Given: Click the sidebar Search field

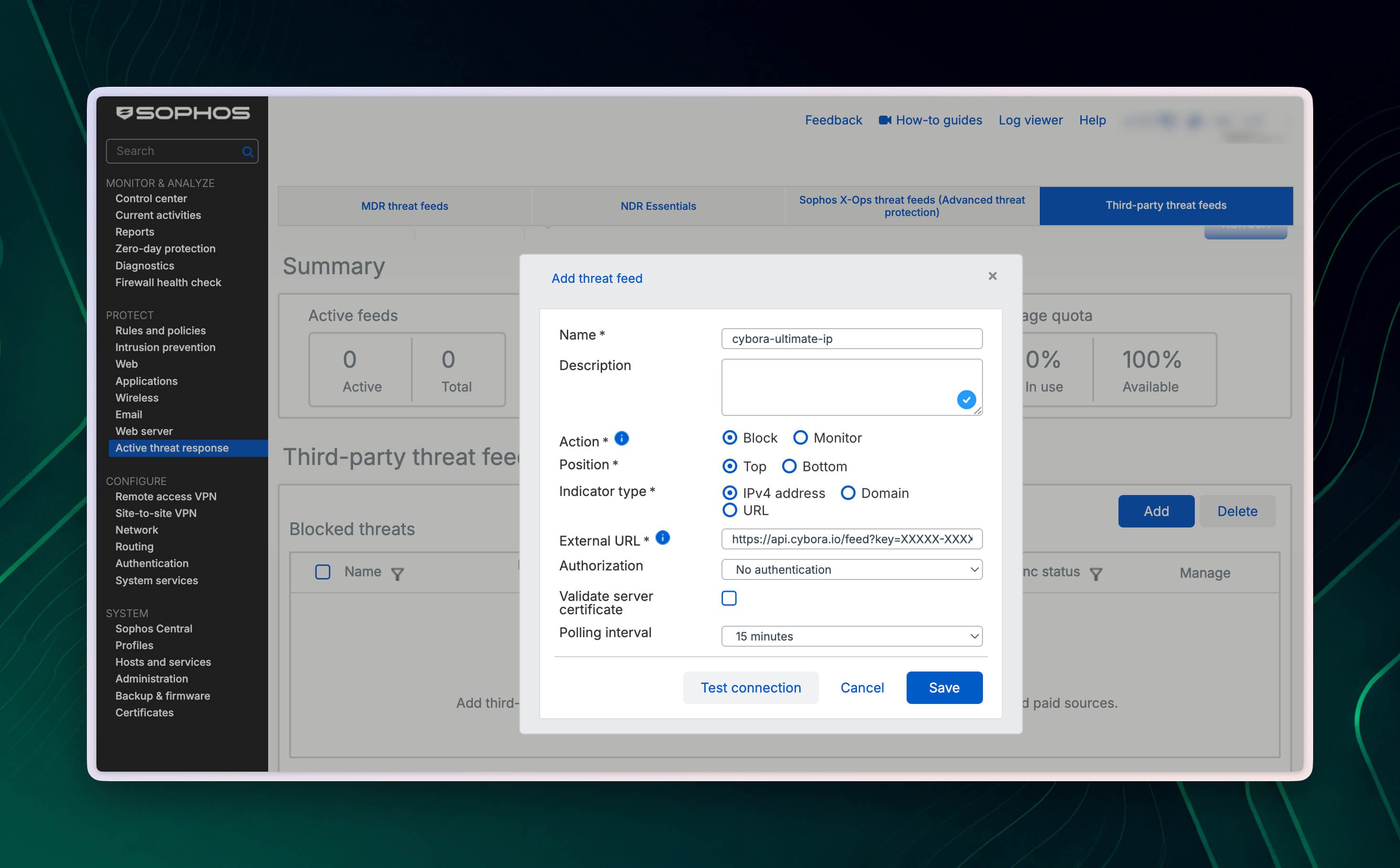Looking at the screenshot, I should click(182, 151).
